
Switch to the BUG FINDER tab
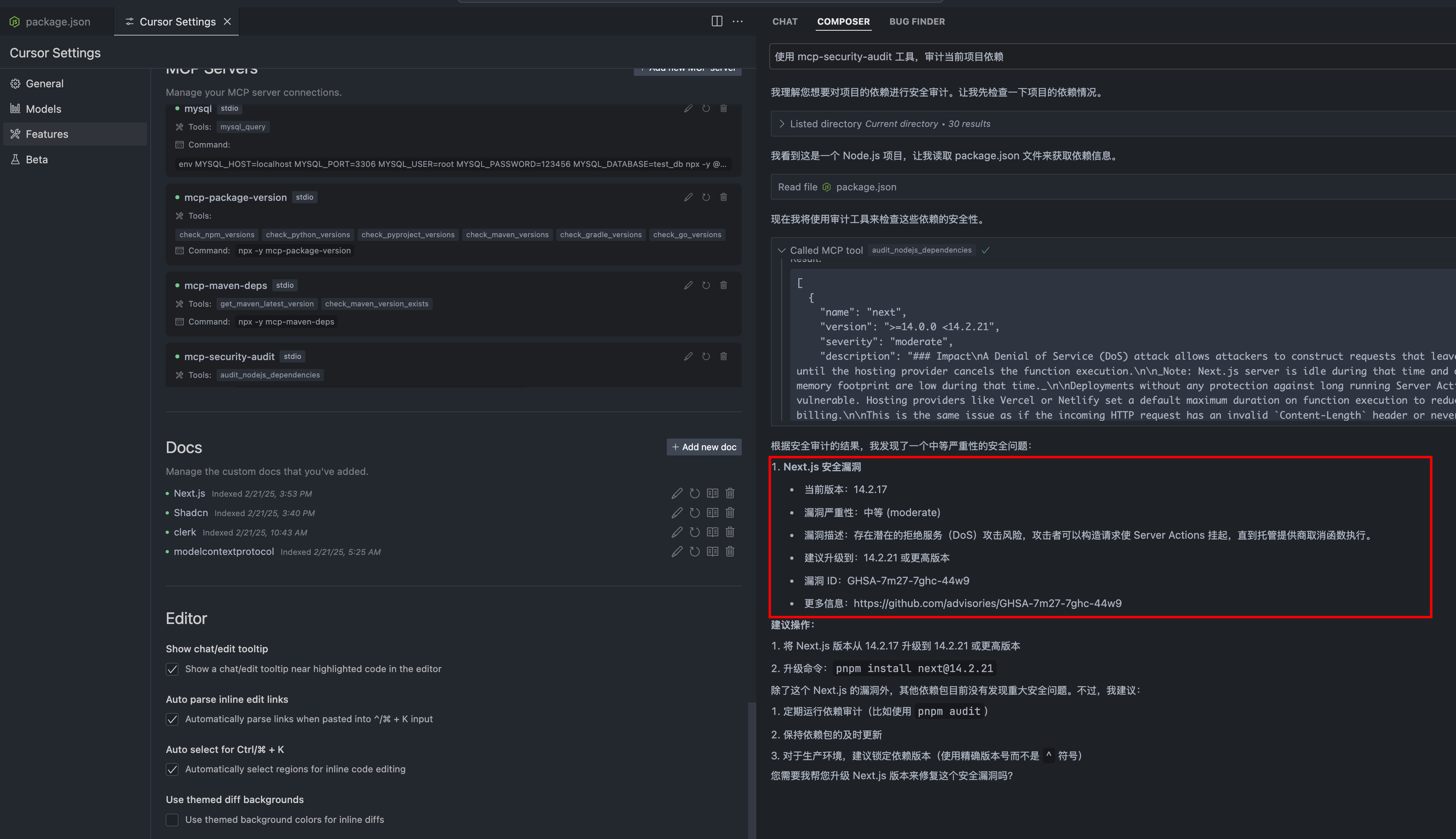pyautogui.click(x=916, y=21)
